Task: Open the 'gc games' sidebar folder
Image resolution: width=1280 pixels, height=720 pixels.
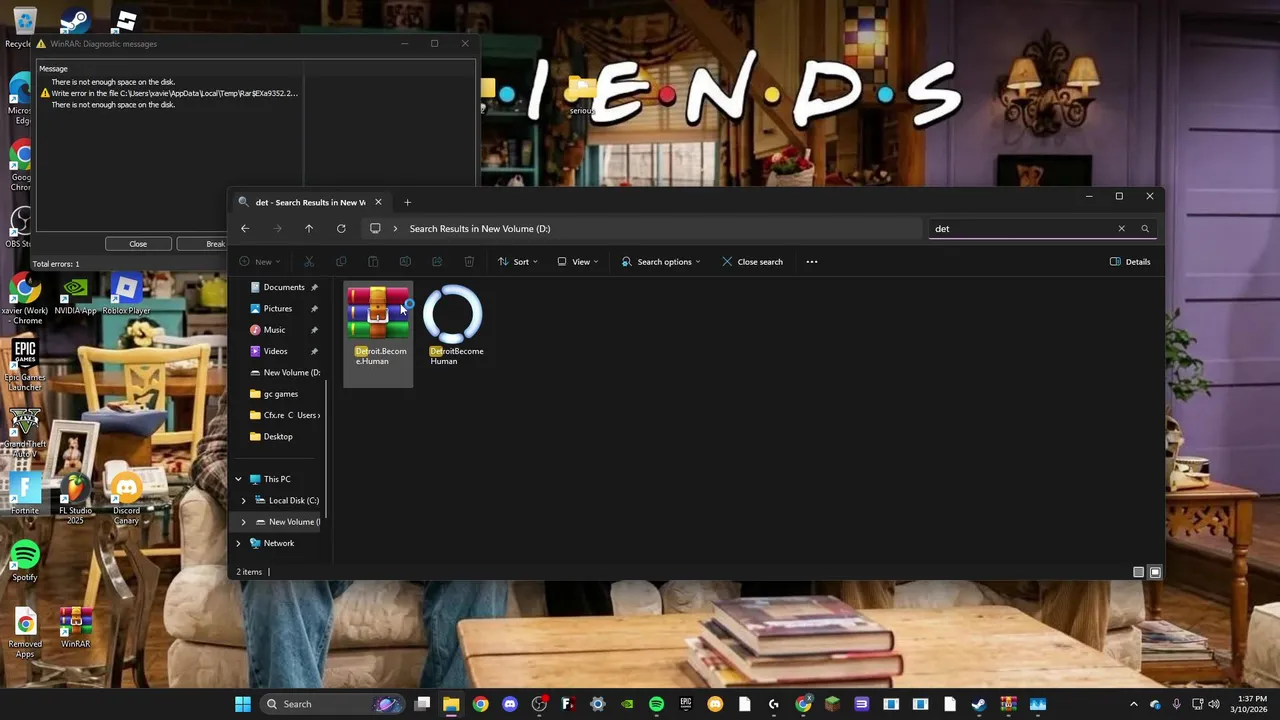Action: (280, 394)
